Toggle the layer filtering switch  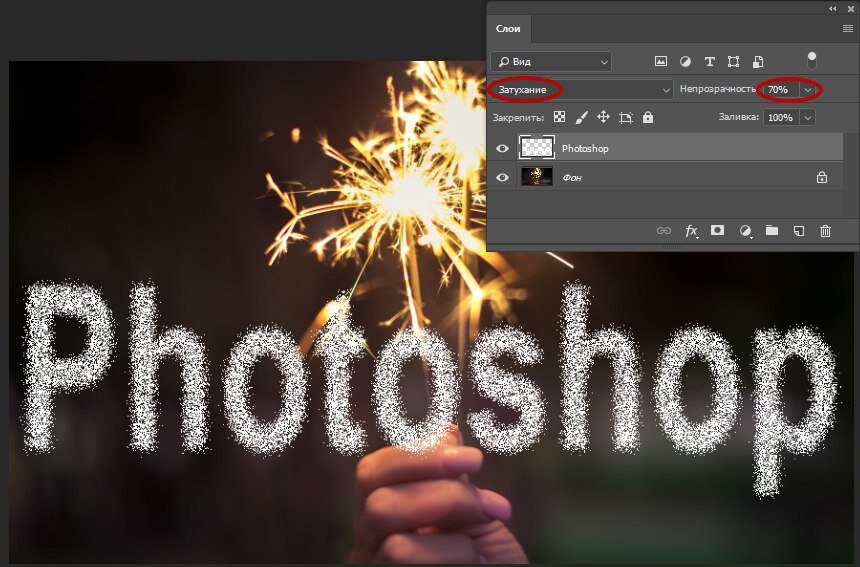(x=812, y=60)
